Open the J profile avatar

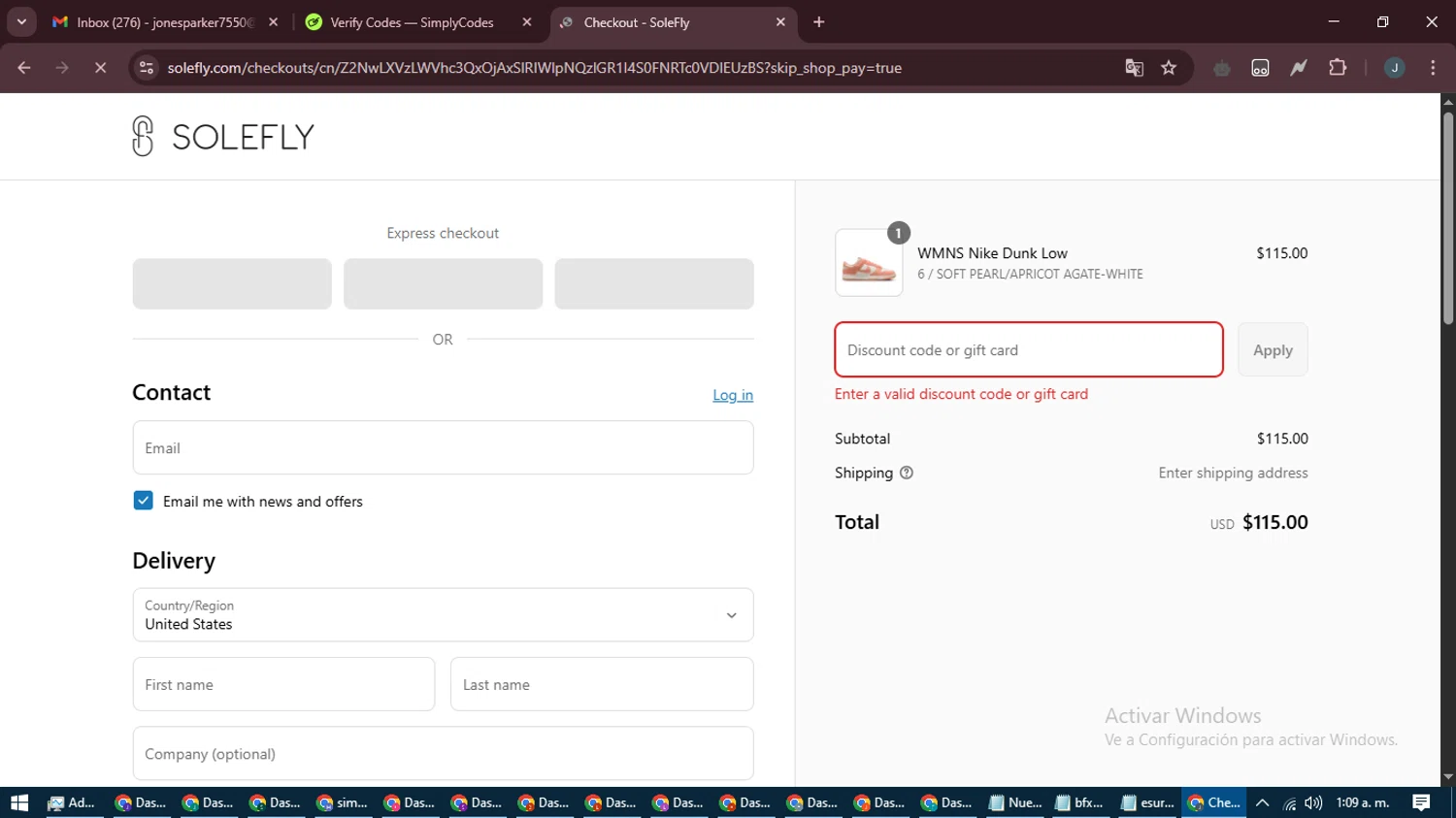1395,68
